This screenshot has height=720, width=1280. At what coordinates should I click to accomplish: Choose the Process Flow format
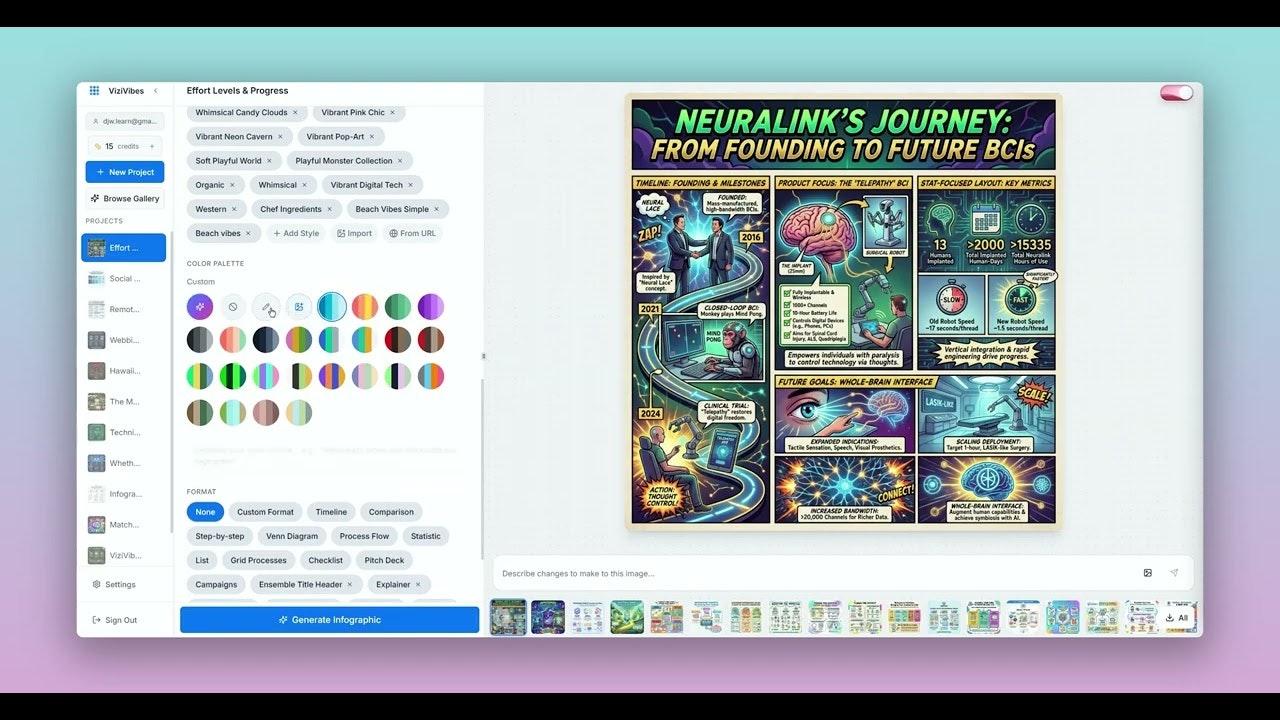tap(364, 536)
